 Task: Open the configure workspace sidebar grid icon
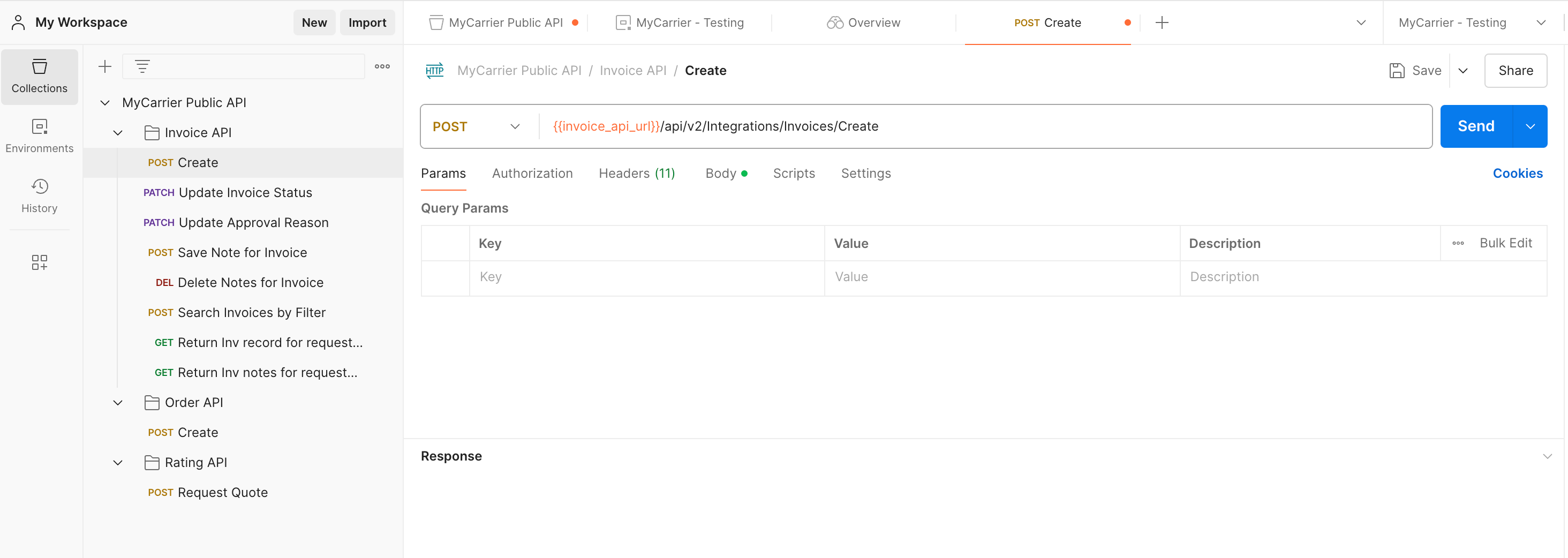point(40,262)
